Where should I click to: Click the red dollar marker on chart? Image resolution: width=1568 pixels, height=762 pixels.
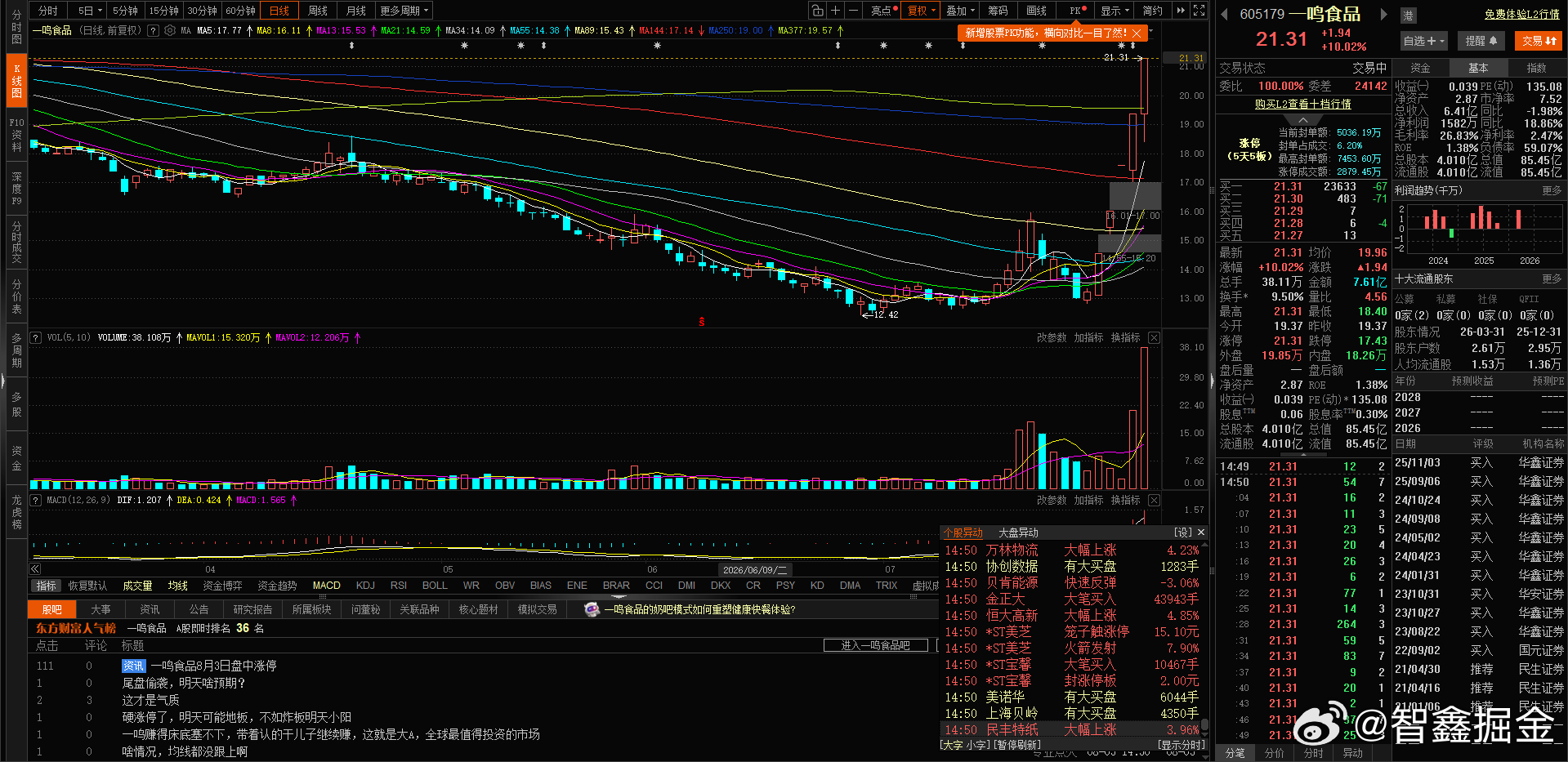(701, 322)
